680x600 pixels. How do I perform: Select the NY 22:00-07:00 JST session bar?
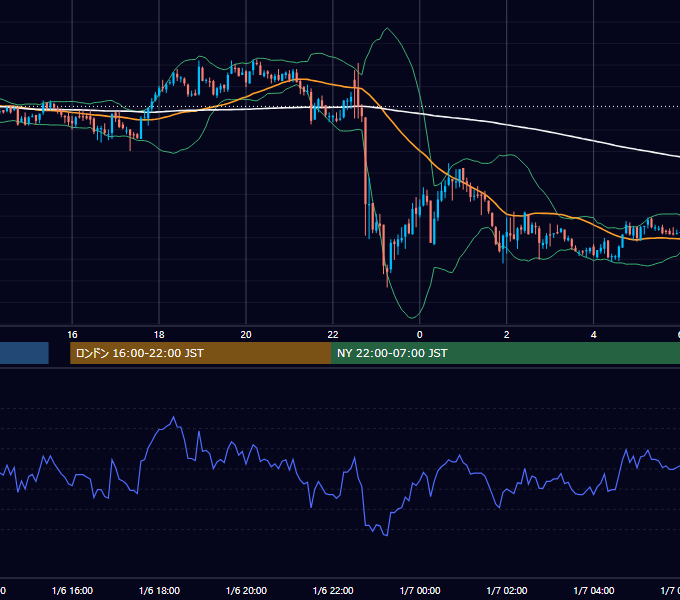pyautogui.click(x=505, y=353)
